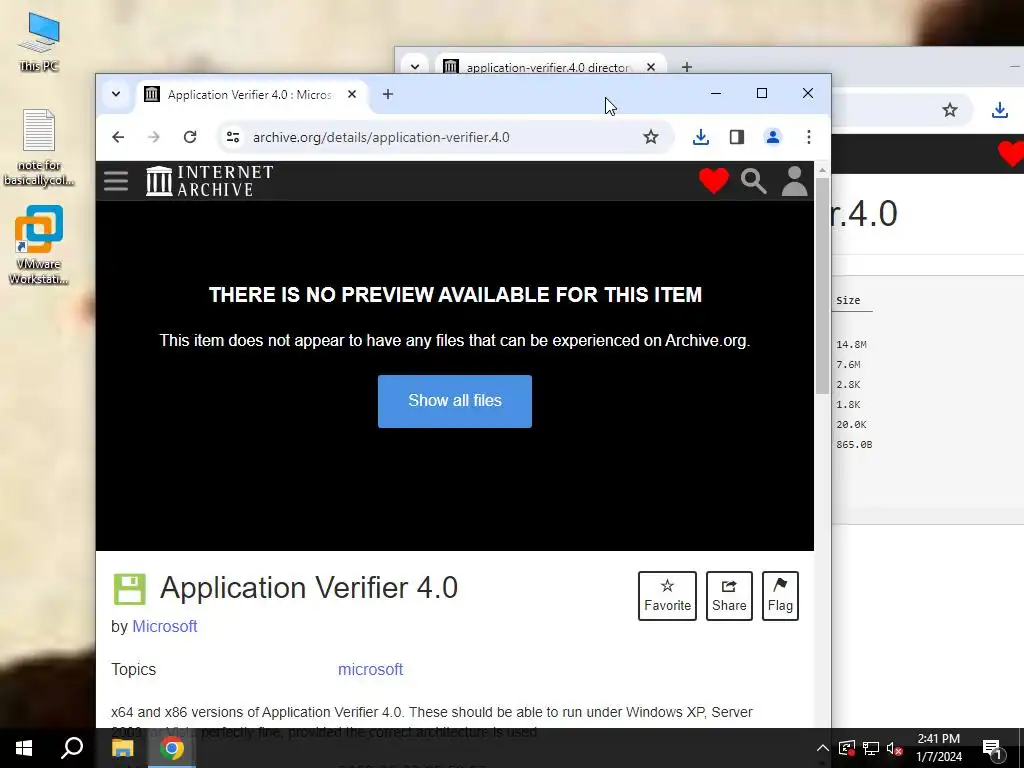The width and height of the screenshot is (1024, 768).
Task: Bookmark star in background Chrome window
Action: pos(950,110)
